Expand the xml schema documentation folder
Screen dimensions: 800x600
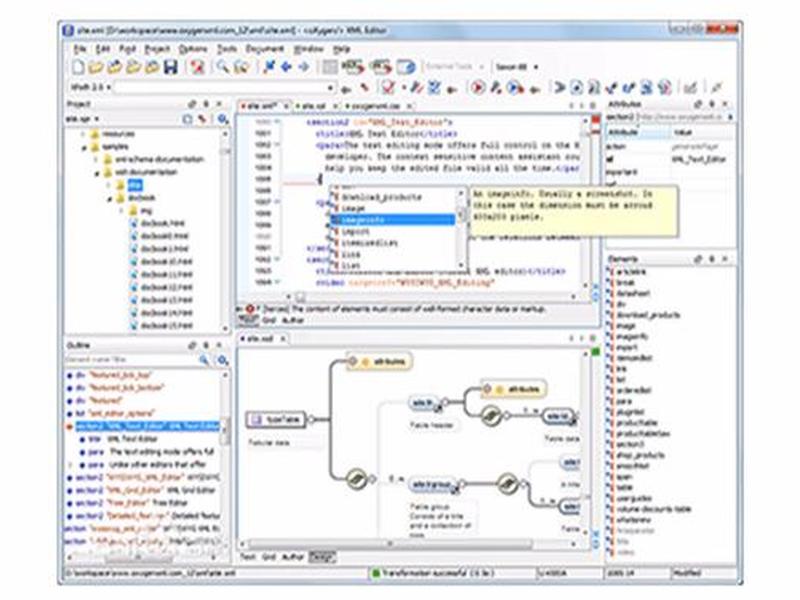coord(96,160)
